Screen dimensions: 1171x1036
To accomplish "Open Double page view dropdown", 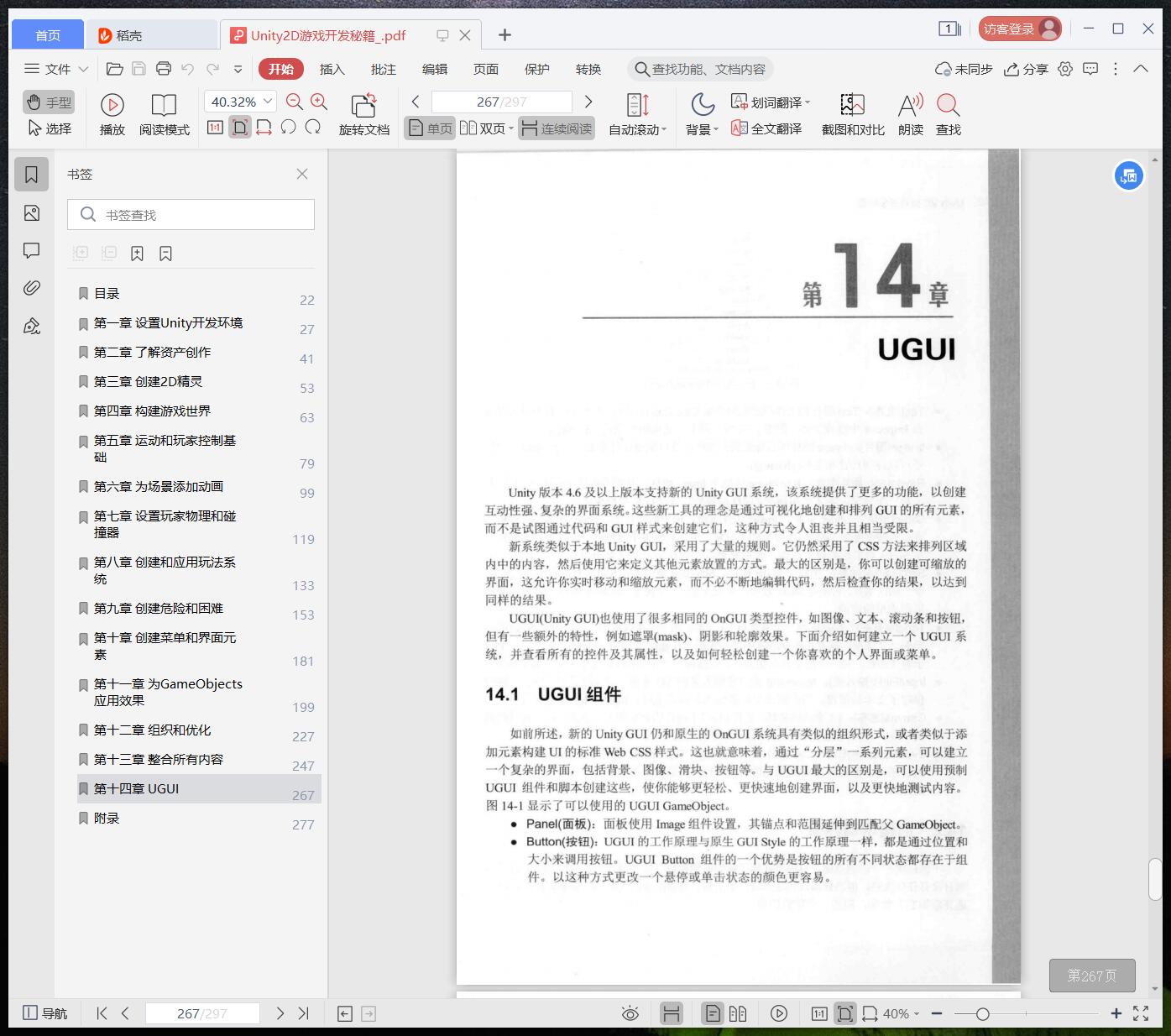I will (x=486, y=128).
